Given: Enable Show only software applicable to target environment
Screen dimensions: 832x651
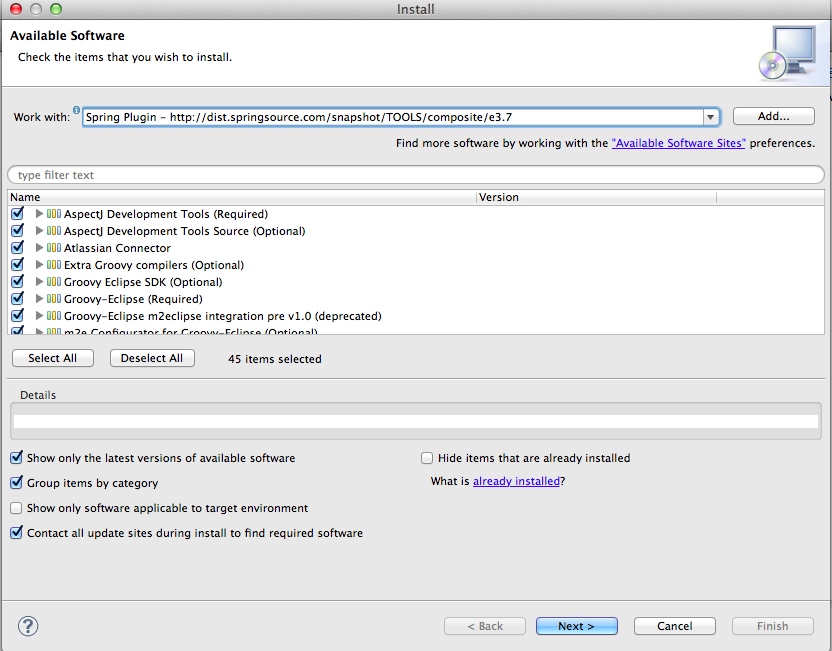Looking at the screenshot, I should 16,508.
